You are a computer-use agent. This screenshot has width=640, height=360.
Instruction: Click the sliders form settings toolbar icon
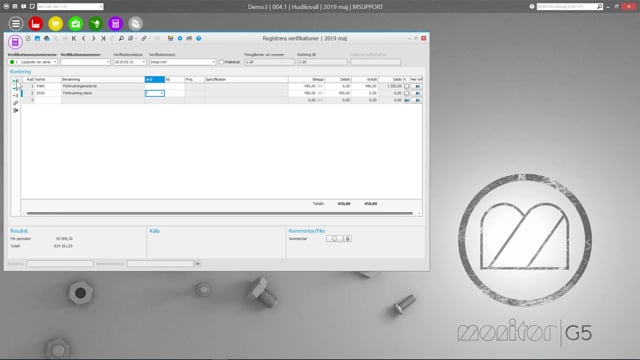pos(189,38)
